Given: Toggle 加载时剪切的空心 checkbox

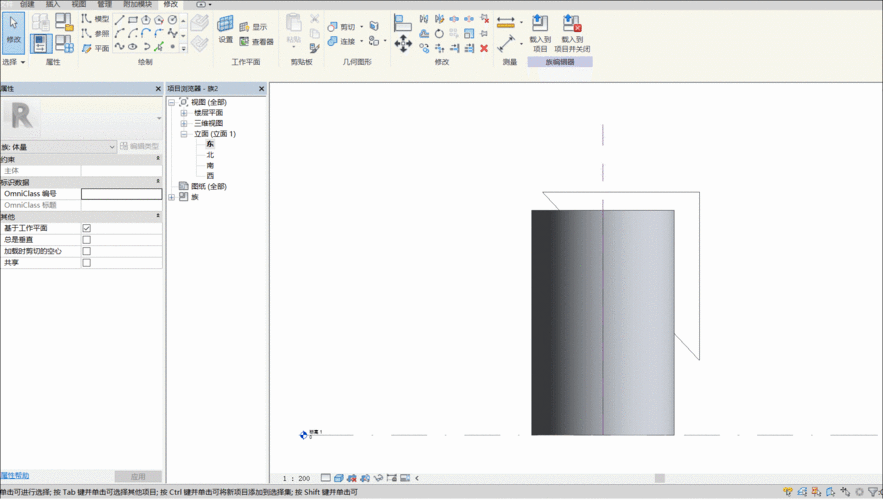Looking at the screenshot, I should [87, 251].
